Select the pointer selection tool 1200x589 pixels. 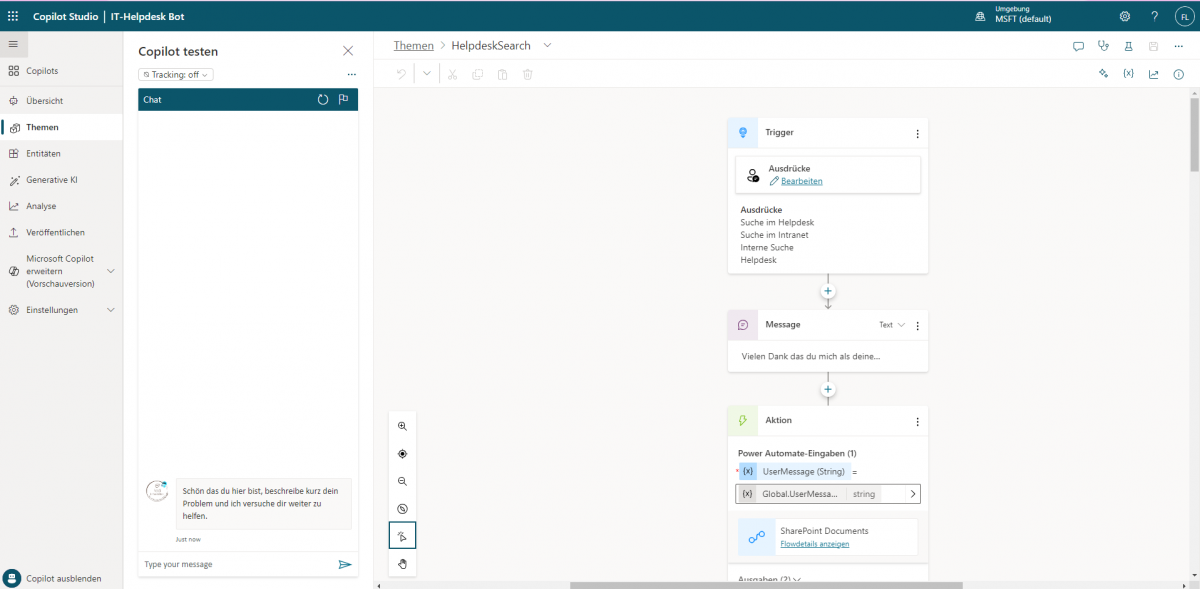point(403,536)
